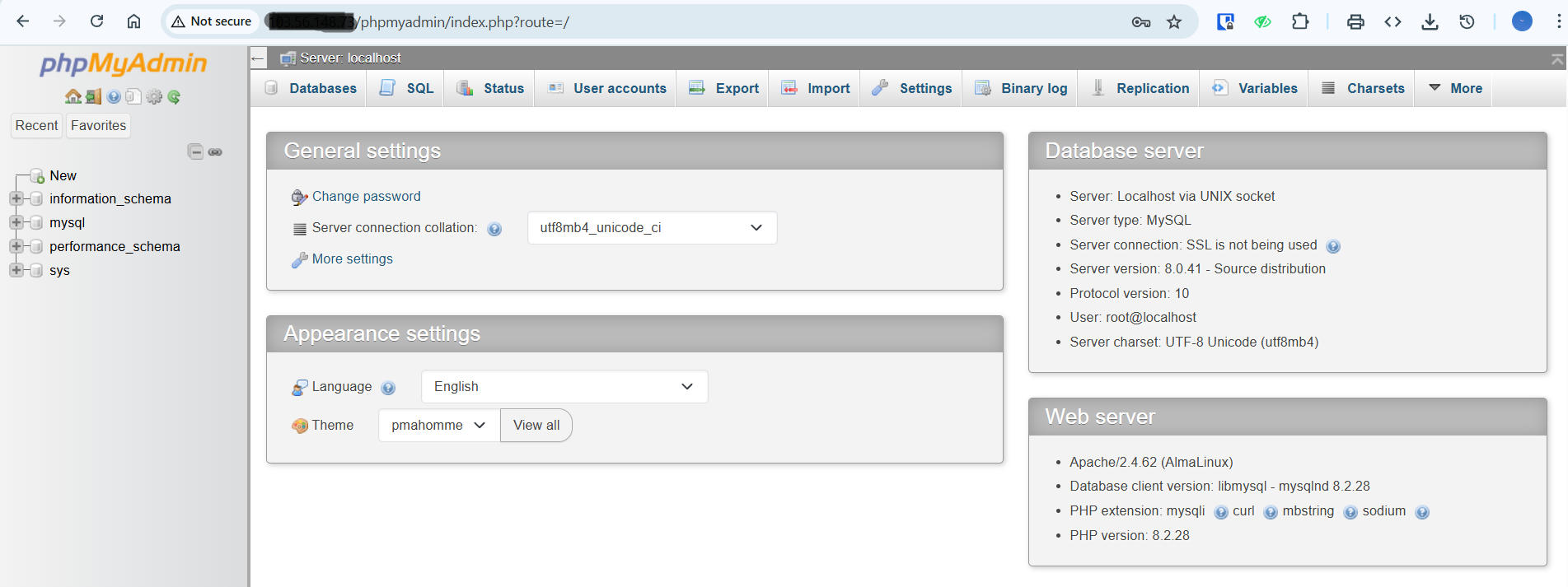This screenshot has height=587, width=1568.
Task: Expand information_schema tree node
Action: coord(16,198)
